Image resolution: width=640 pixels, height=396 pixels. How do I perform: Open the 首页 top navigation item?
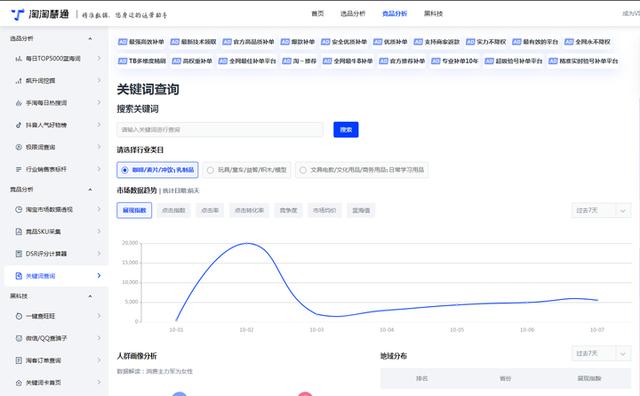coord(318,13)
